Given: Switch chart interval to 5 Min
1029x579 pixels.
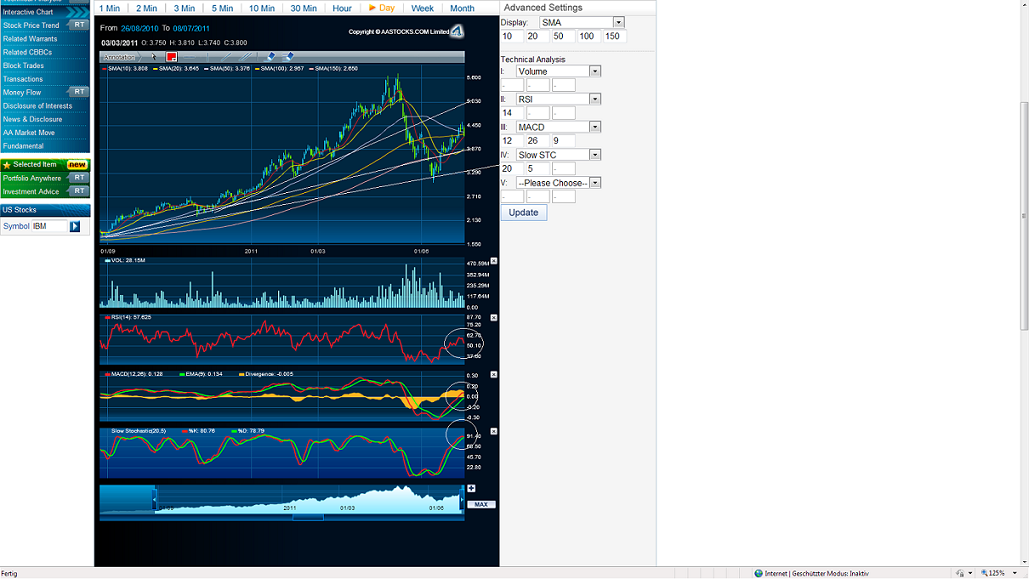Looking at the screenshot, I should [x=222, y=8].
